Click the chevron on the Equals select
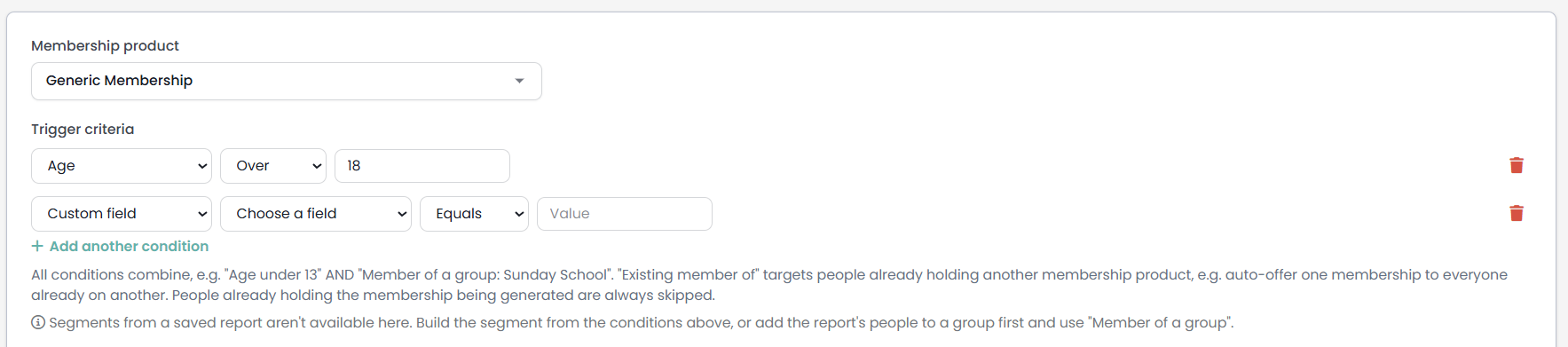1568x347 pixels. pyautogui.click(x=519, y=214)
